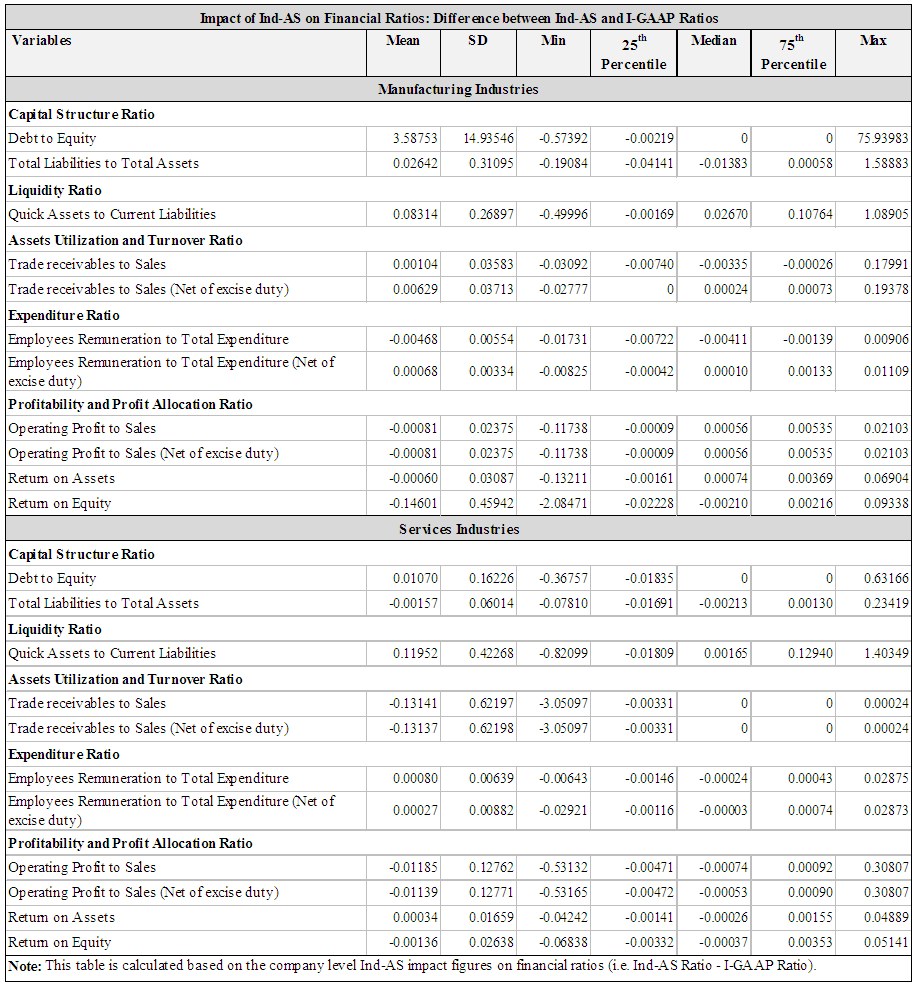Screen dimensions: 915x985
Task: Click the Mean column header
Action: [x=403, y=41]
